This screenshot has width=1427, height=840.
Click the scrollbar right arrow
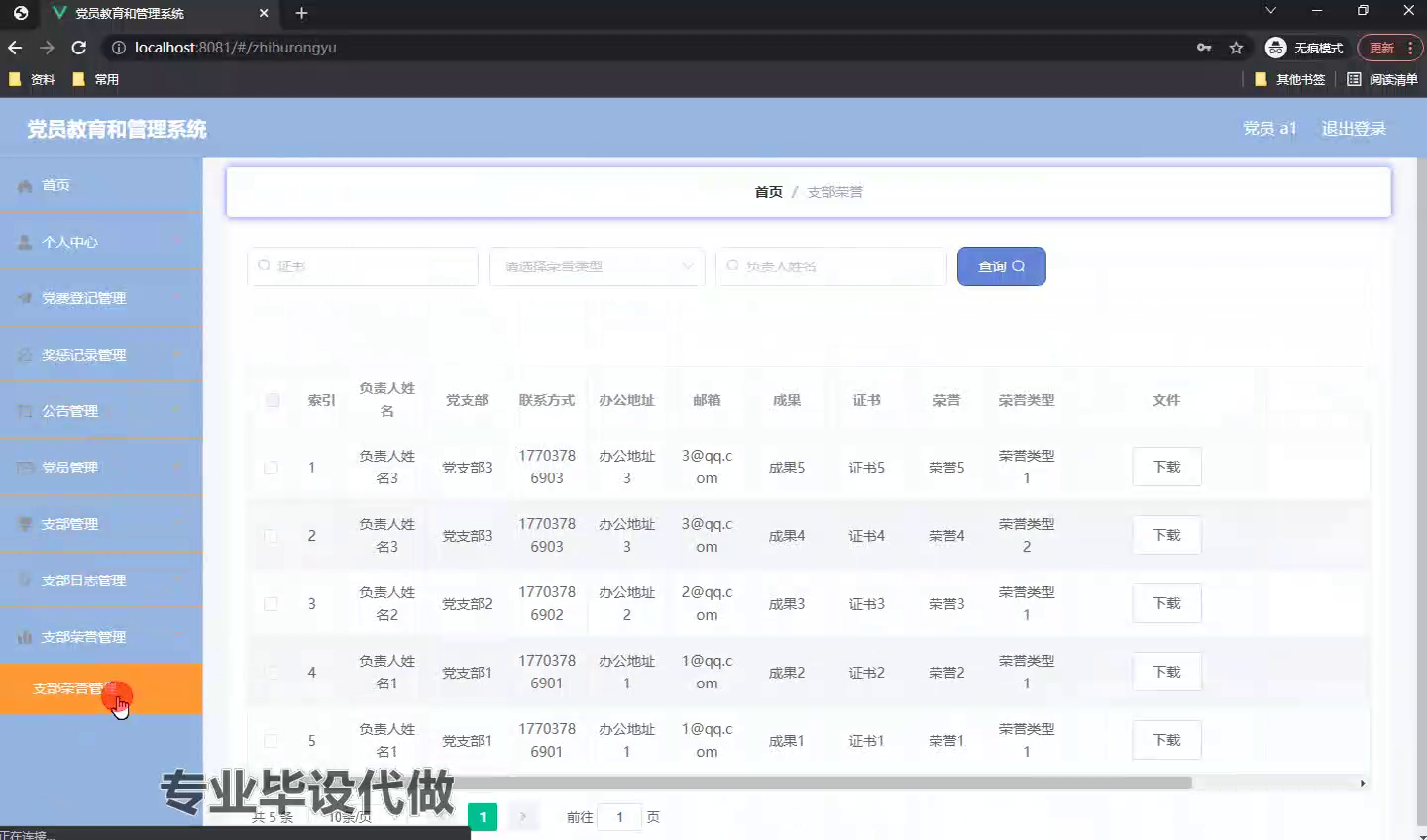pyautogui.click(x=1363, y=783)
